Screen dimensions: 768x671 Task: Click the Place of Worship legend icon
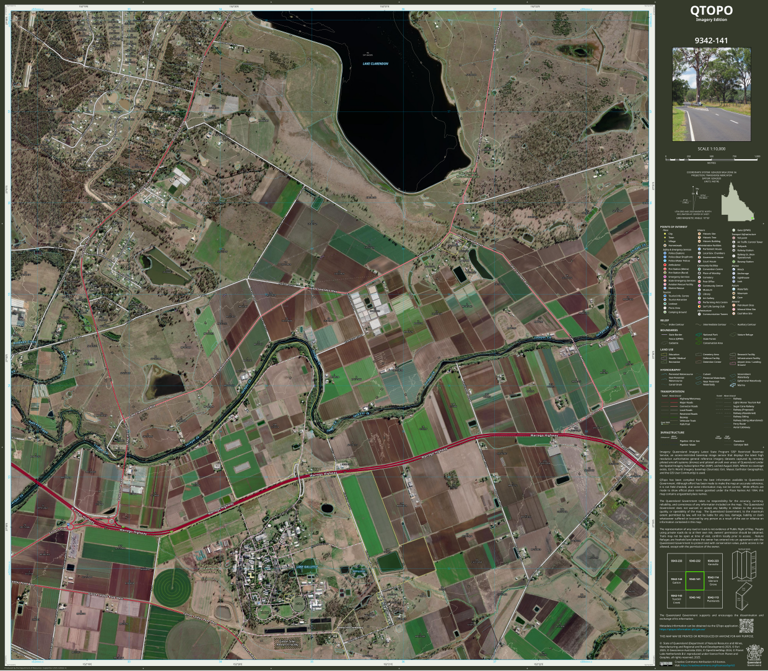(699, 273)
